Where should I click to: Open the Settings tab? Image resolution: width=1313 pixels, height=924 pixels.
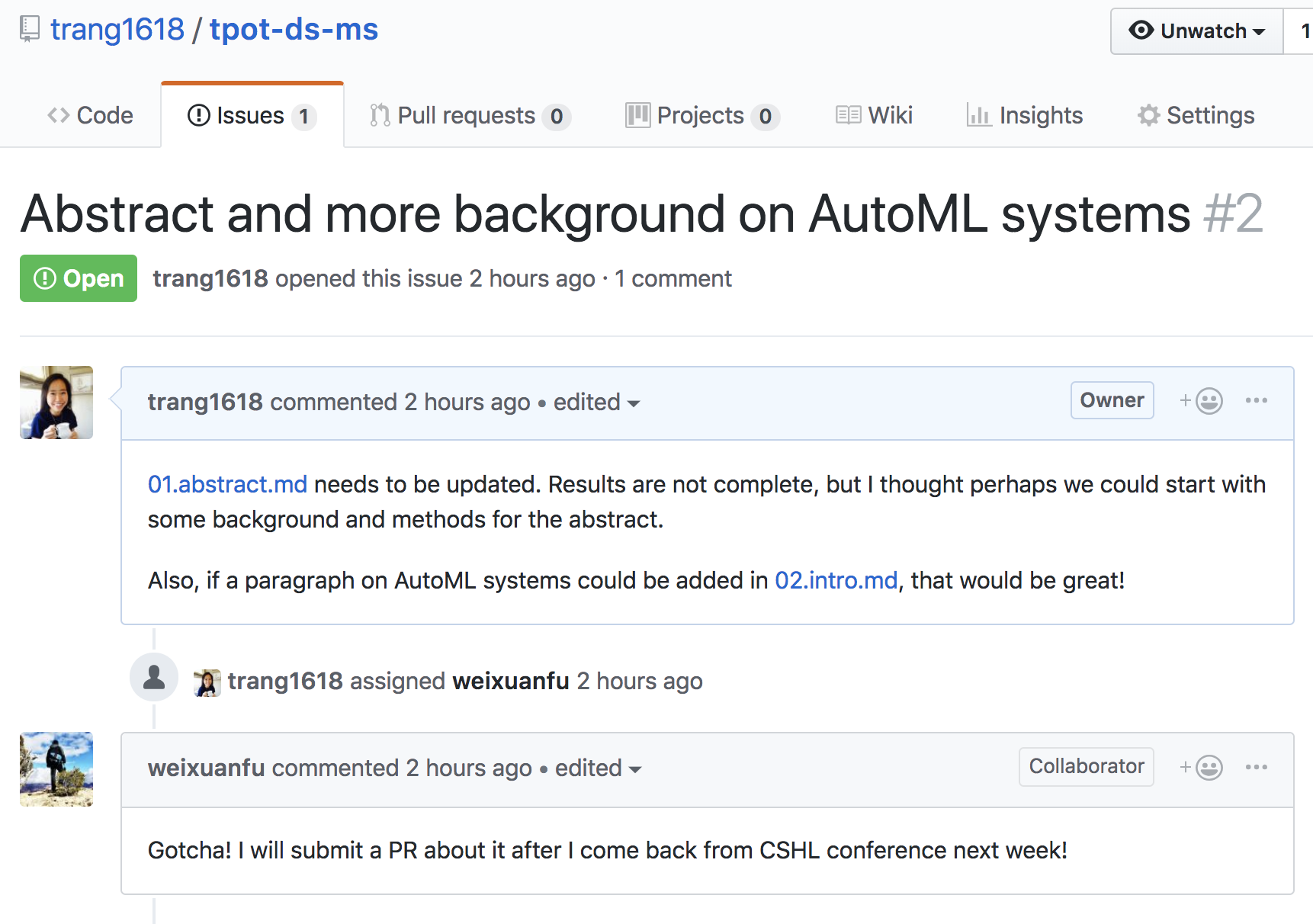pos(1196,115)
